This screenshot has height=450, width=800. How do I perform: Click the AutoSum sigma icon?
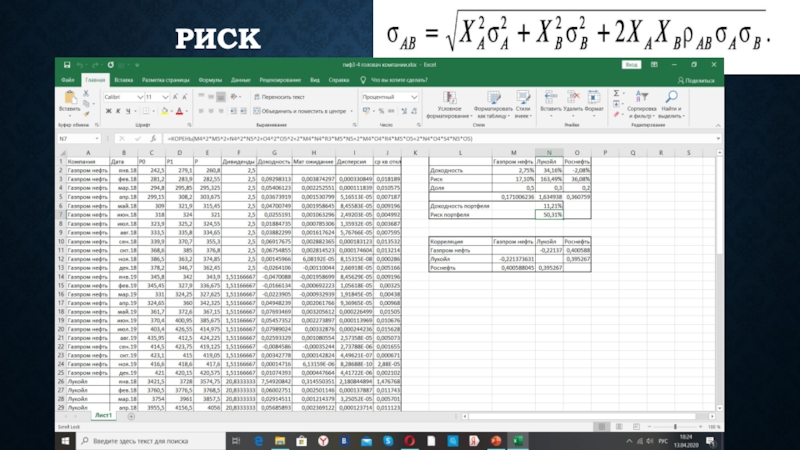[616, 93]
